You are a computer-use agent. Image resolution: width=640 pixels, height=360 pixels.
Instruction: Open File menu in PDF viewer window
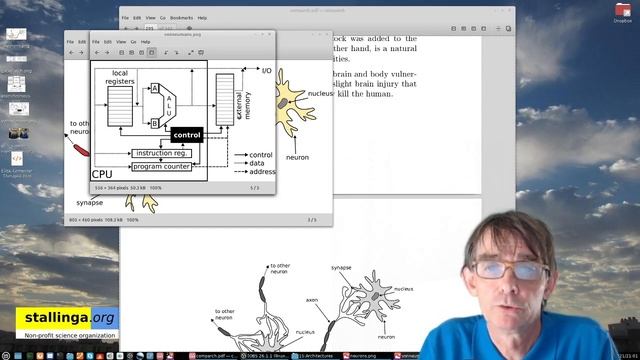(x=125, y=18)
